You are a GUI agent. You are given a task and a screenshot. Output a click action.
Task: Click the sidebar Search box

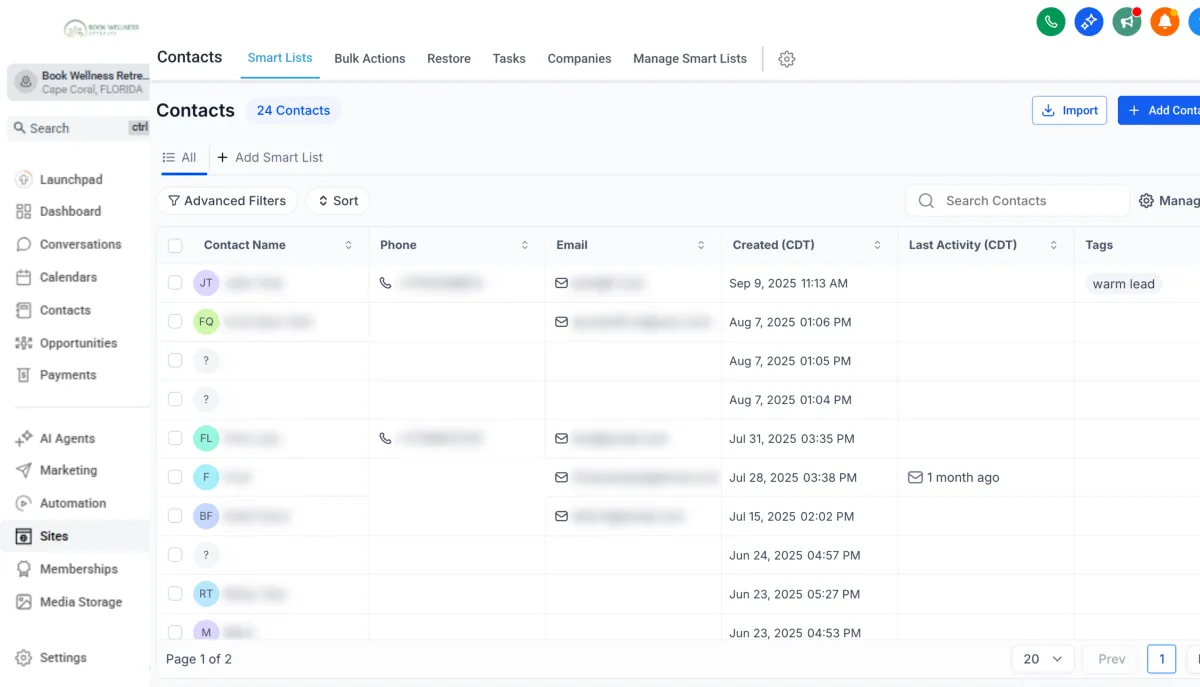78,128
